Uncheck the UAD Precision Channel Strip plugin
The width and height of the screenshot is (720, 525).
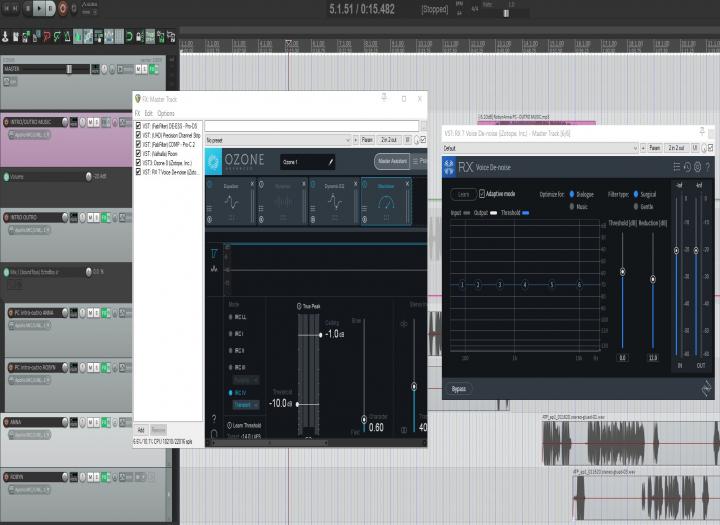click(x=138, y=135)
